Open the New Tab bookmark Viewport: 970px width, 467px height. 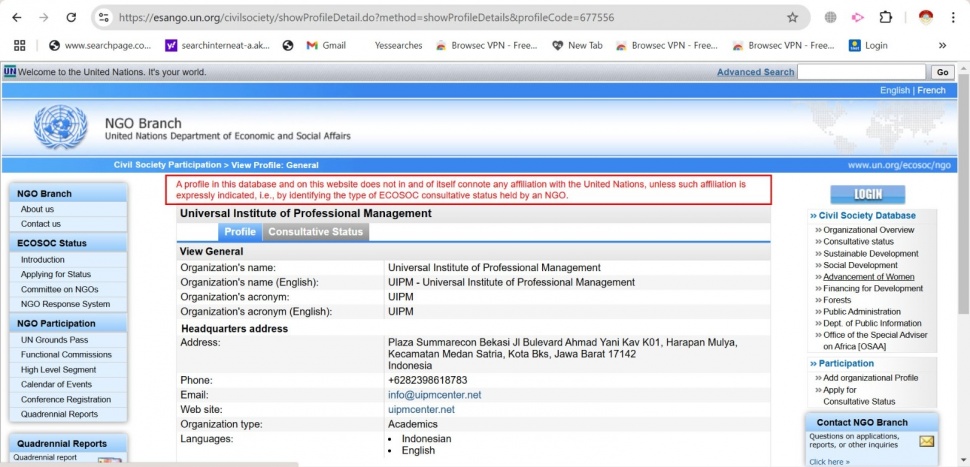click(577, 45)
